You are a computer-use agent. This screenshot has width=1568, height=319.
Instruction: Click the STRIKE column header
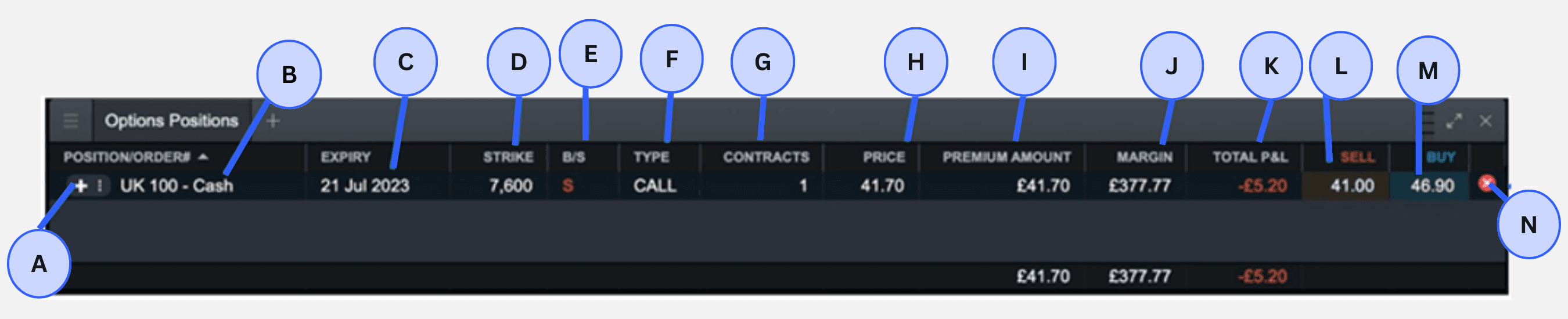tap(508, 157)
